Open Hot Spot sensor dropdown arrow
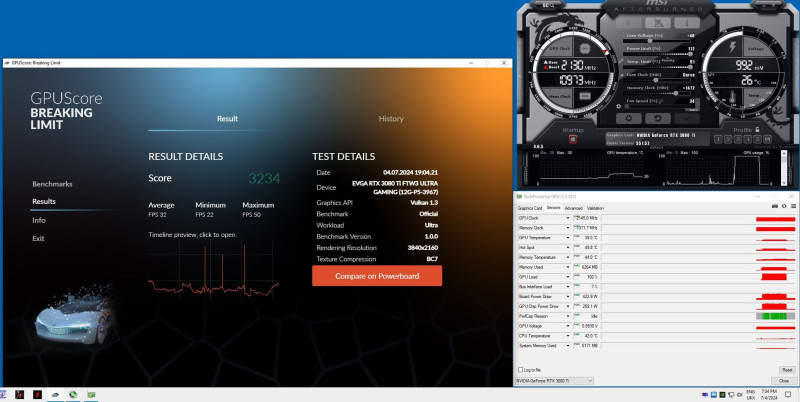 567,247
